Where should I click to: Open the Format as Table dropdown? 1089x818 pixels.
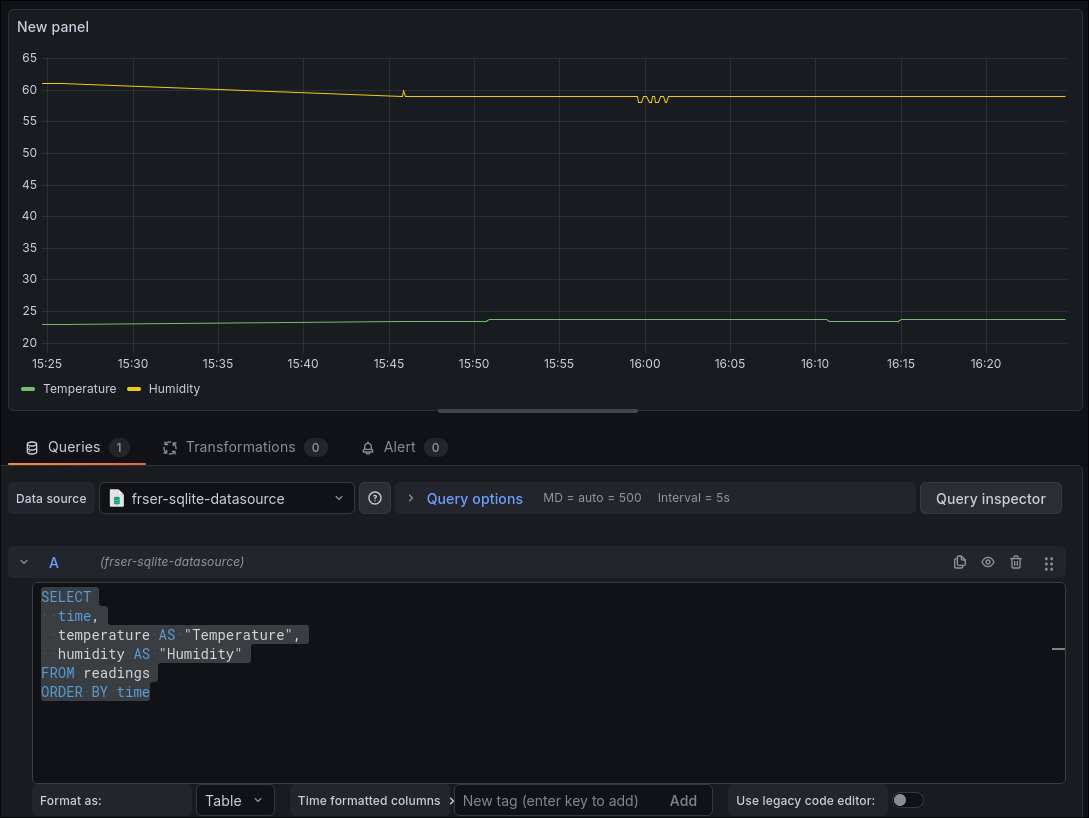[x=235, y=800]
